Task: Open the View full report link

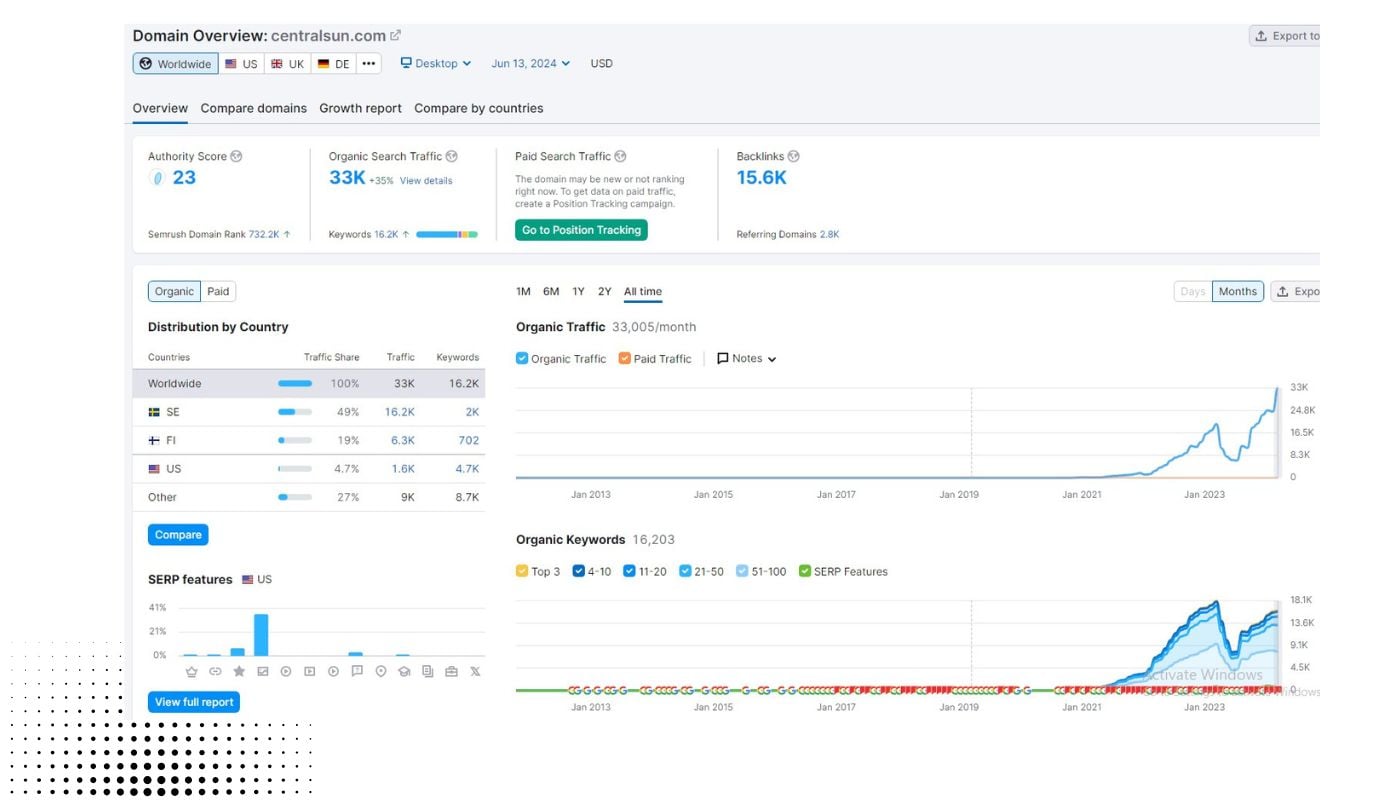Action: pos(193,701)
